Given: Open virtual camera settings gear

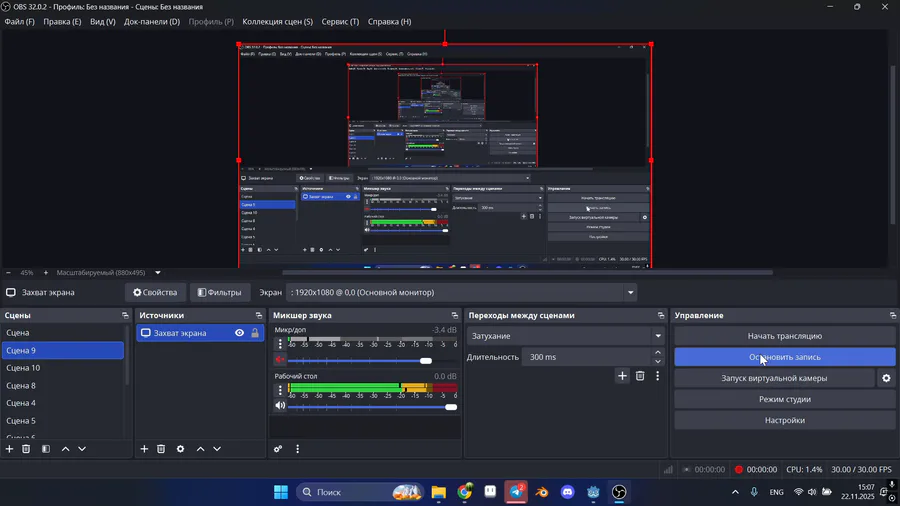Looking at the screenshot, I should click(x=885, y=378).
